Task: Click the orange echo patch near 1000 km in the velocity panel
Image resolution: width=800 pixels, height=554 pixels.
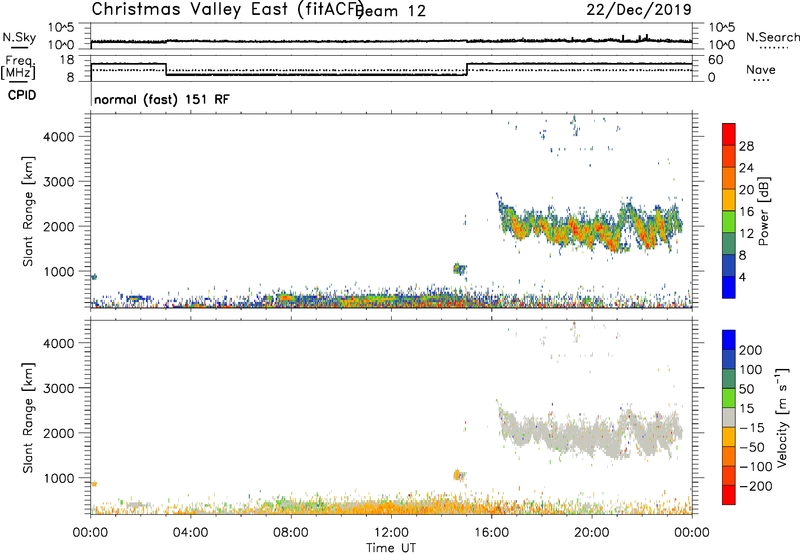Action: click(x=457, y=474)
